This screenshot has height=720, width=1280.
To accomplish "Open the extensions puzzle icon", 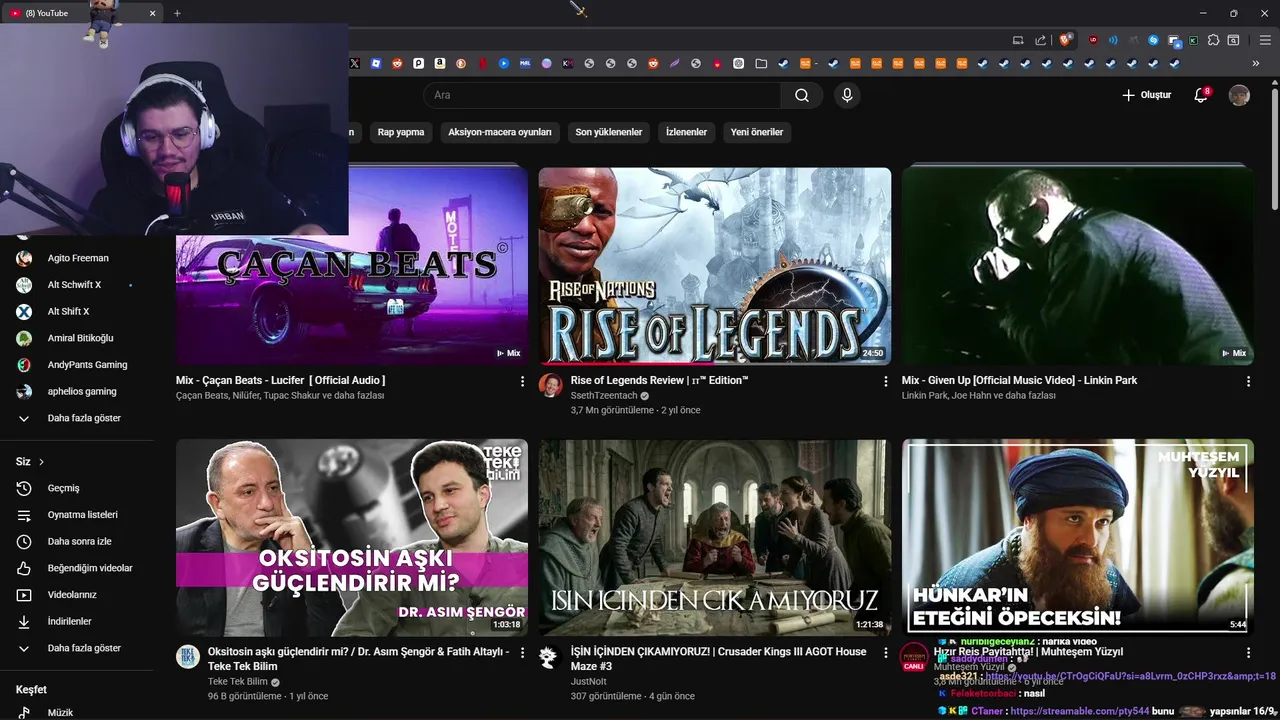I will pyautogui.click(x=1213, y=40).
